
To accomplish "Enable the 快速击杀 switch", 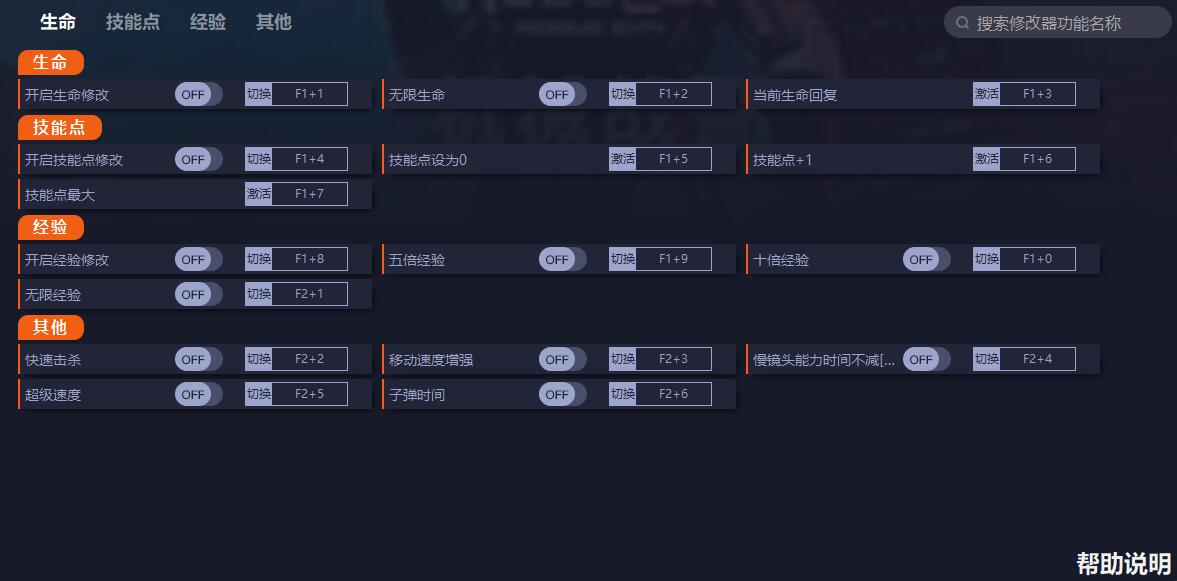I will [199, 359].
